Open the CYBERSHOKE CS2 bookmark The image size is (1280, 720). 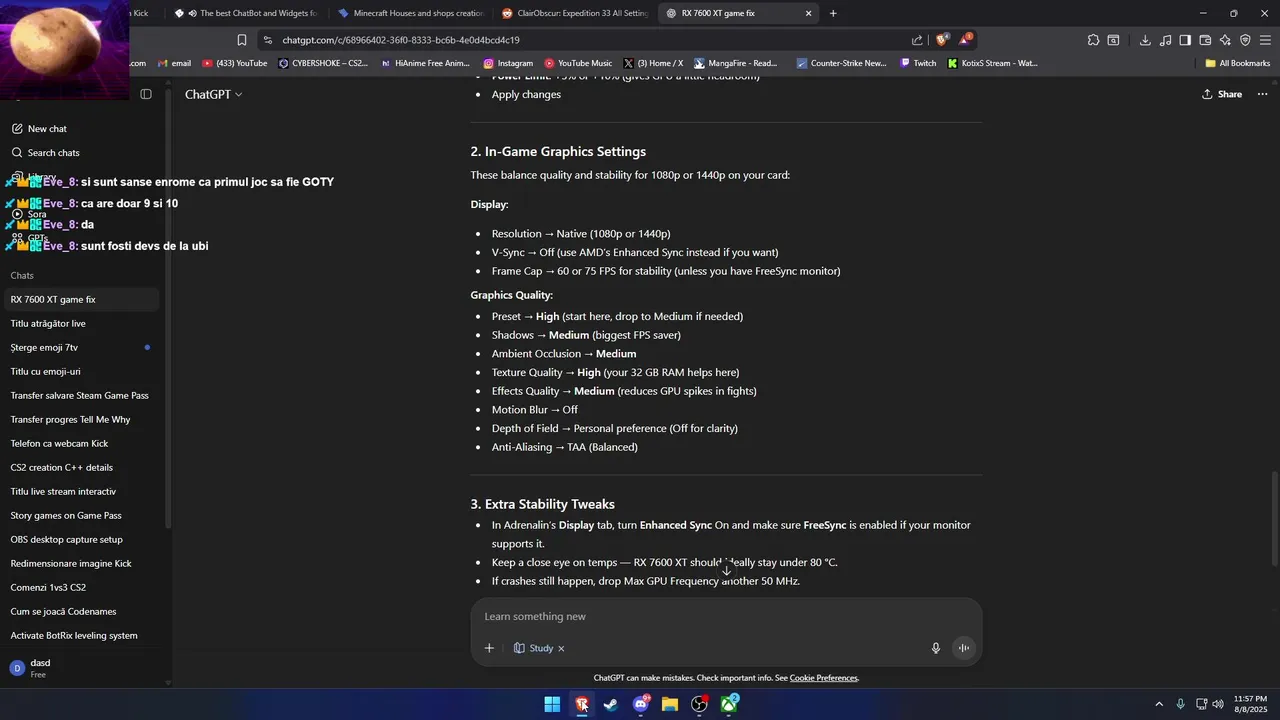pyautogui.click(x=323, y=63)
